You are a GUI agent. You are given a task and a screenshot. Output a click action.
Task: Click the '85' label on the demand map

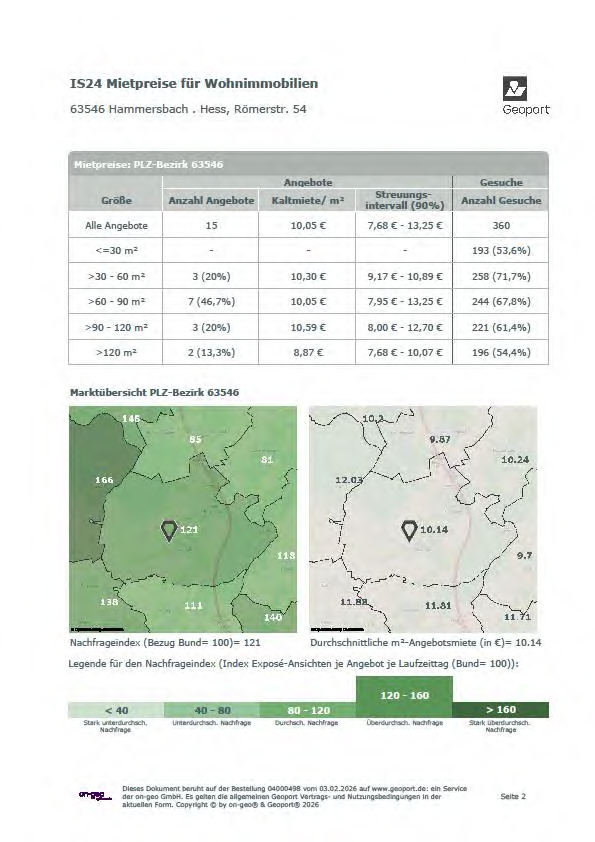(x=195, y=439)
